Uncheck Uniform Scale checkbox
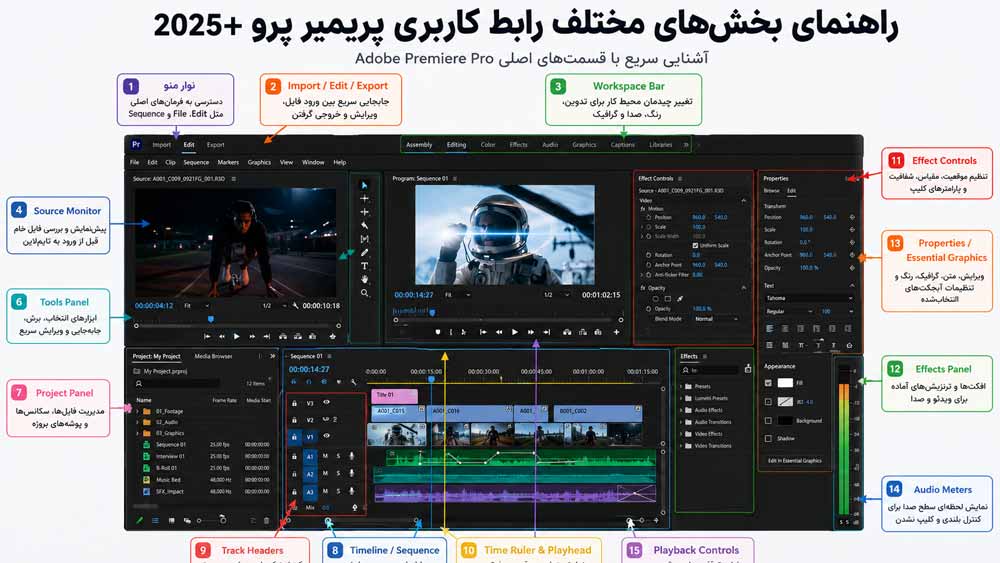 695,245
